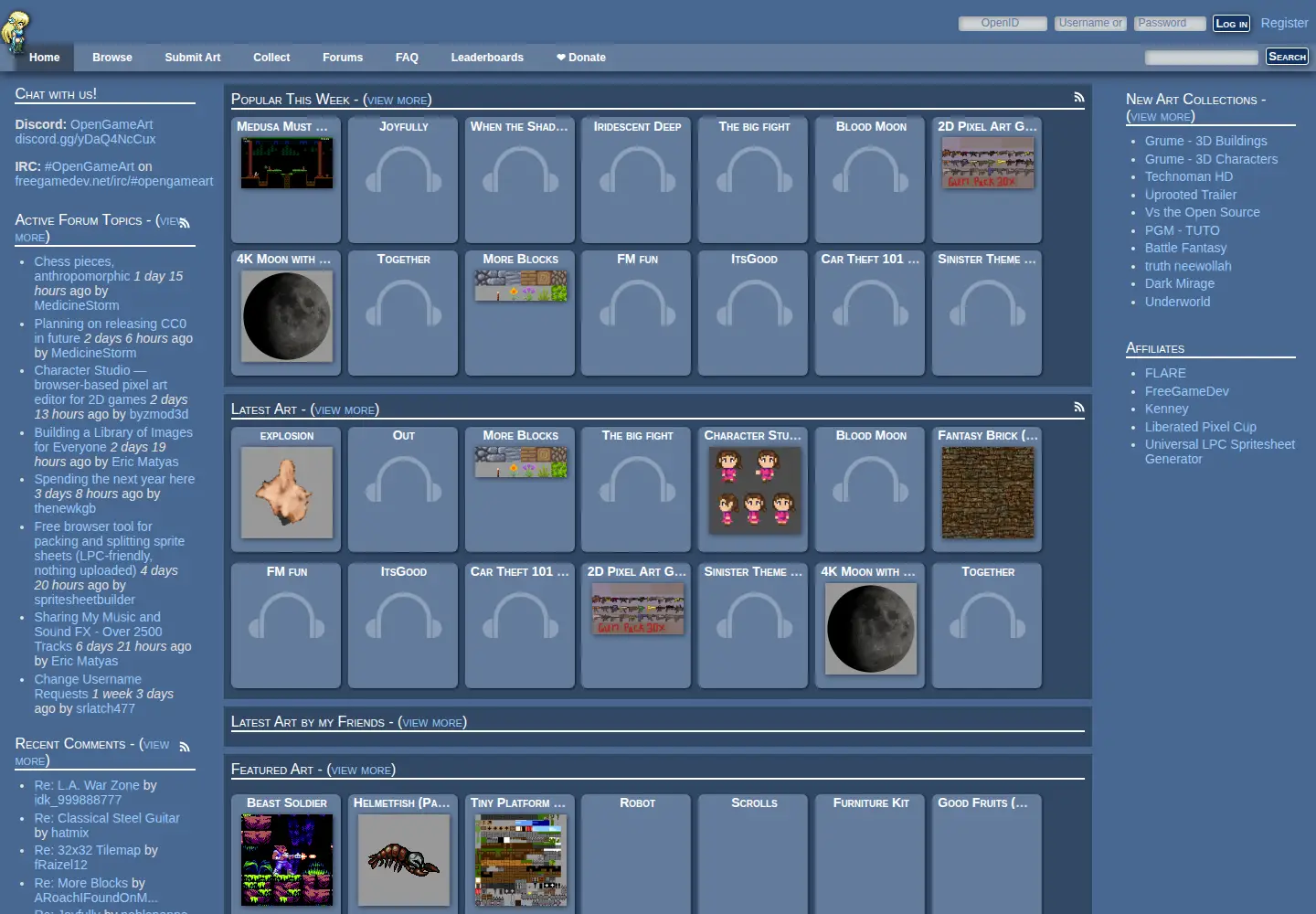
Task: Open Kenney affiliate link
Action: pos(1166,409)
